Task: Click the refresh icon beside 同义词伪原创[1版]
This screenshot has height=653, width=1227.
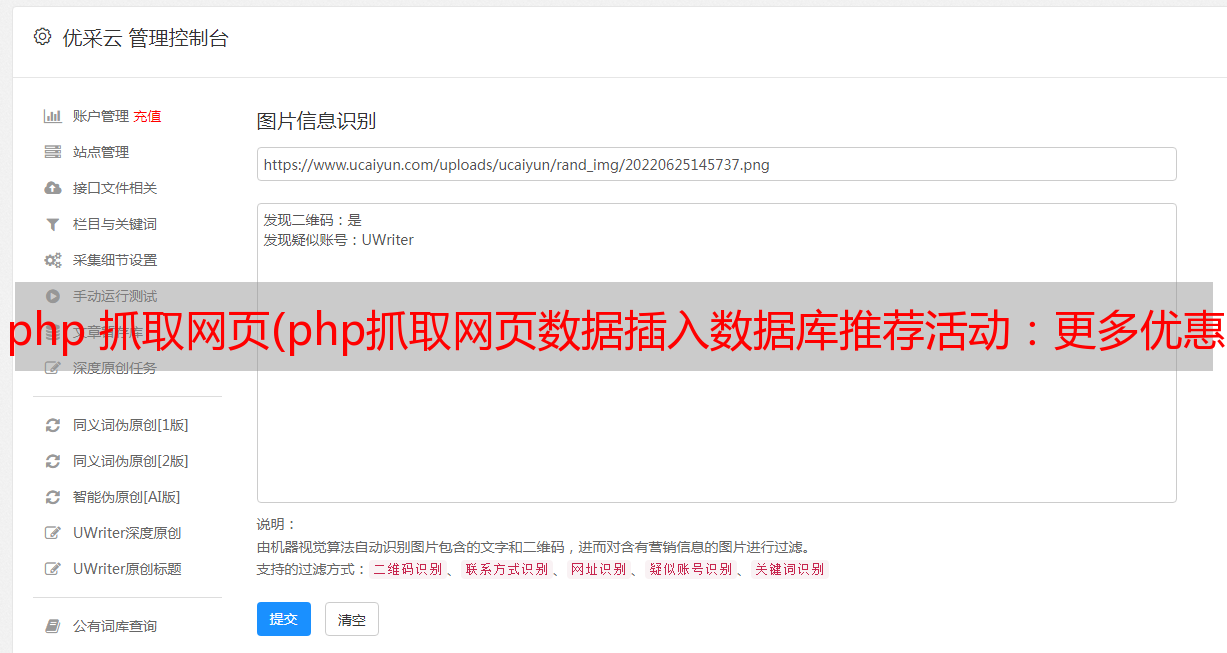Action: click(x=53, y=425)
